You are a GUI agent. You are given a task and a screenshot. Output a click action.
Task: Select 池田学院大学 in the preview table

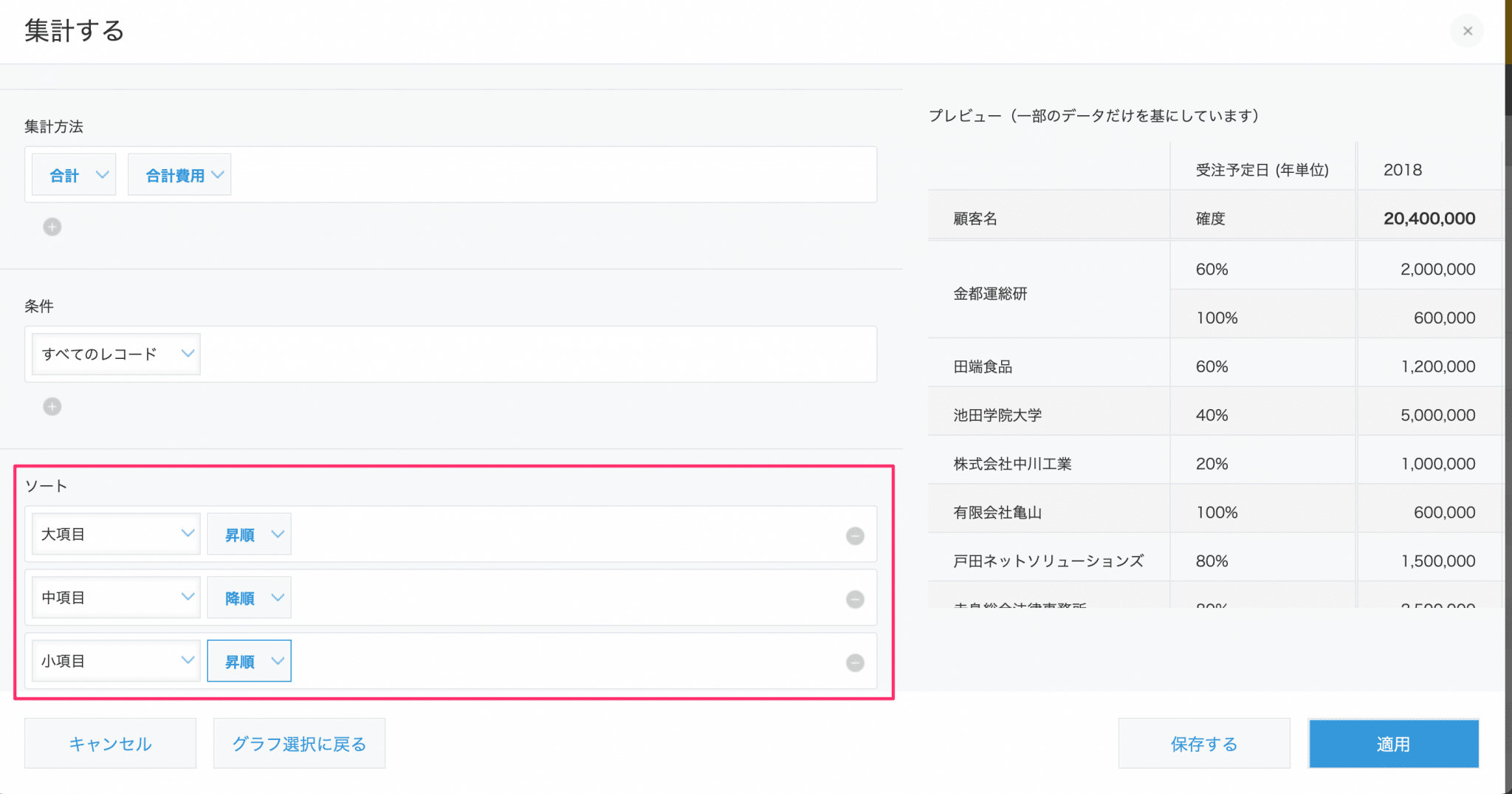coord(997,415)
